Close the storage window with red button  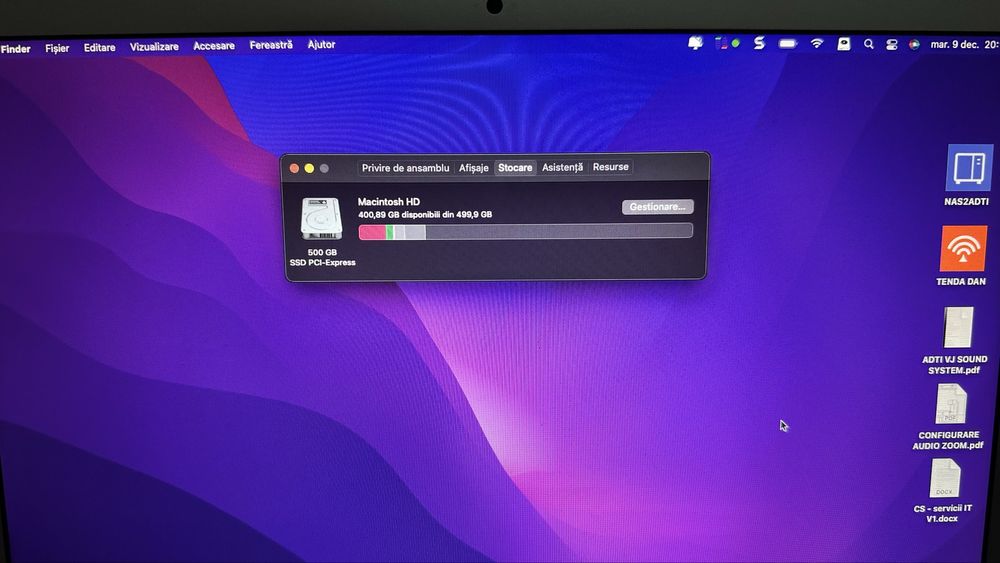coord(294,168)
